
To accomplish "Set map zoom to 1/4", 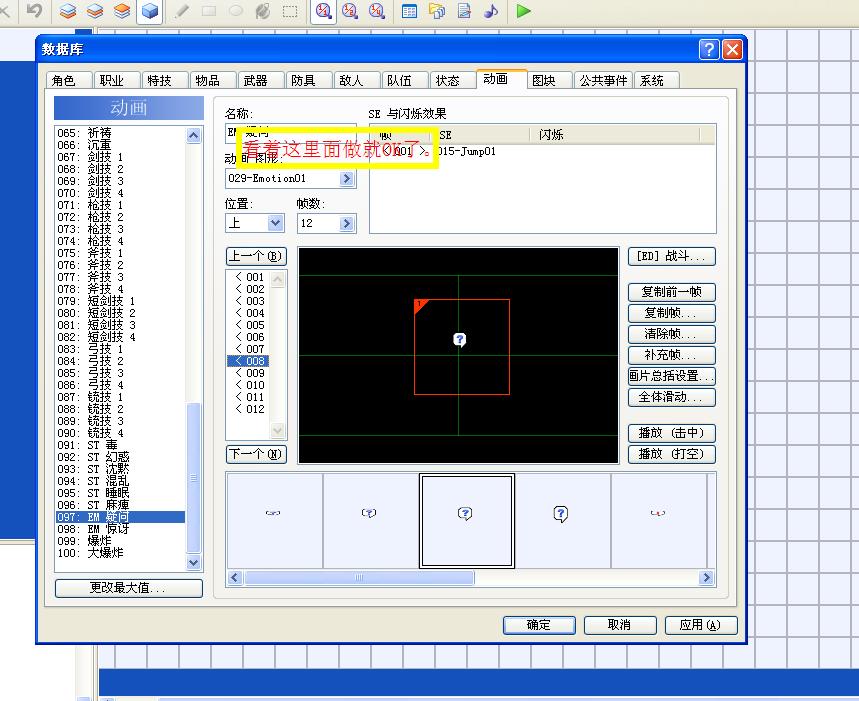I will tap(376, 11).
